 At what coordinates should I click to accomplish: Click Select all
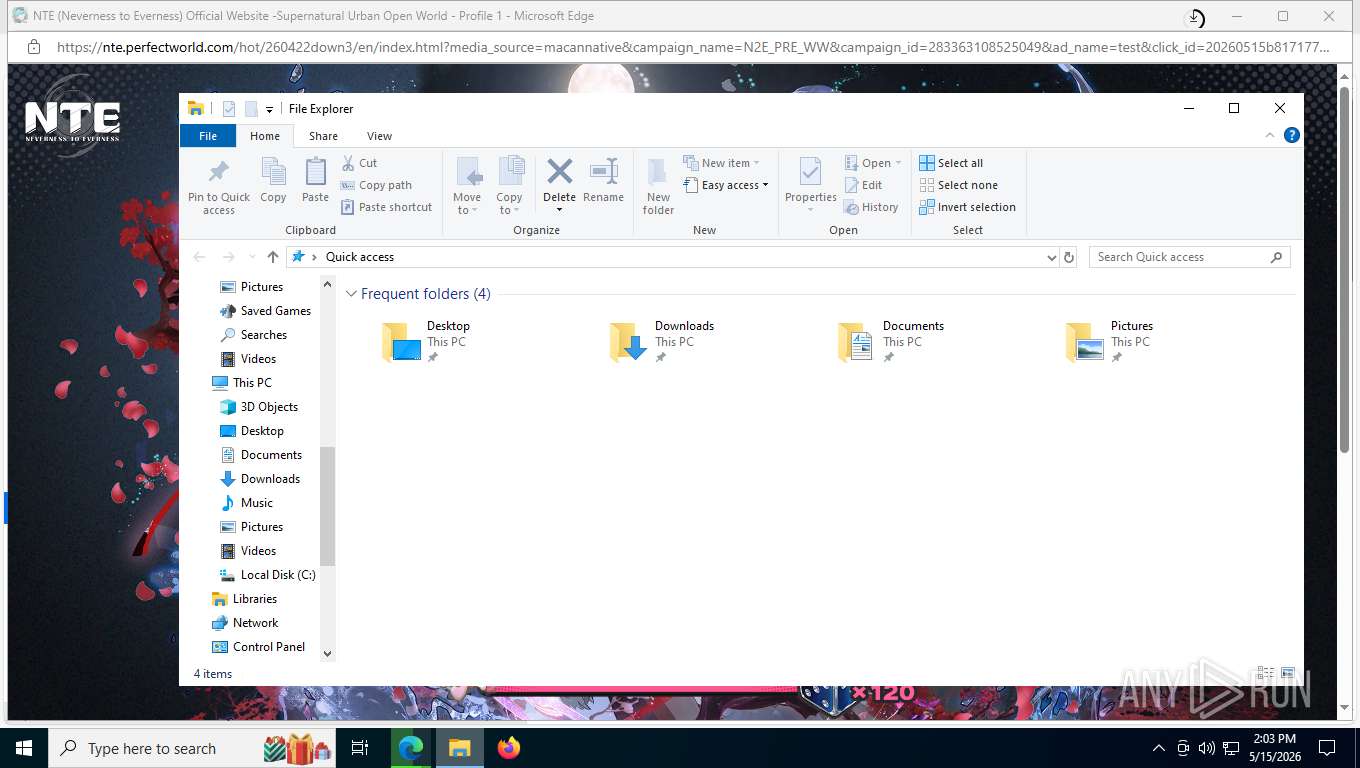pyautogui.click(x=951, y=163)
